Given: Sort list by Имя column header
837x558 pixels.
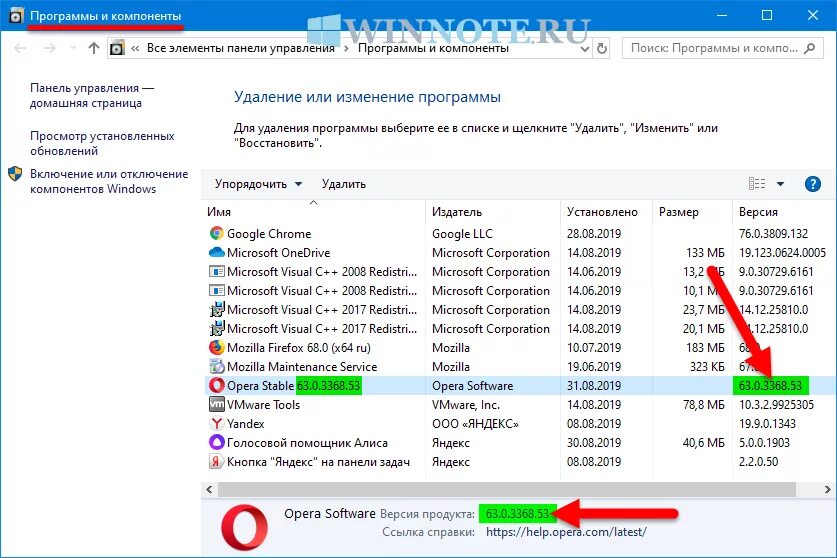Looking at the screenshot, I should coord(219,212).
